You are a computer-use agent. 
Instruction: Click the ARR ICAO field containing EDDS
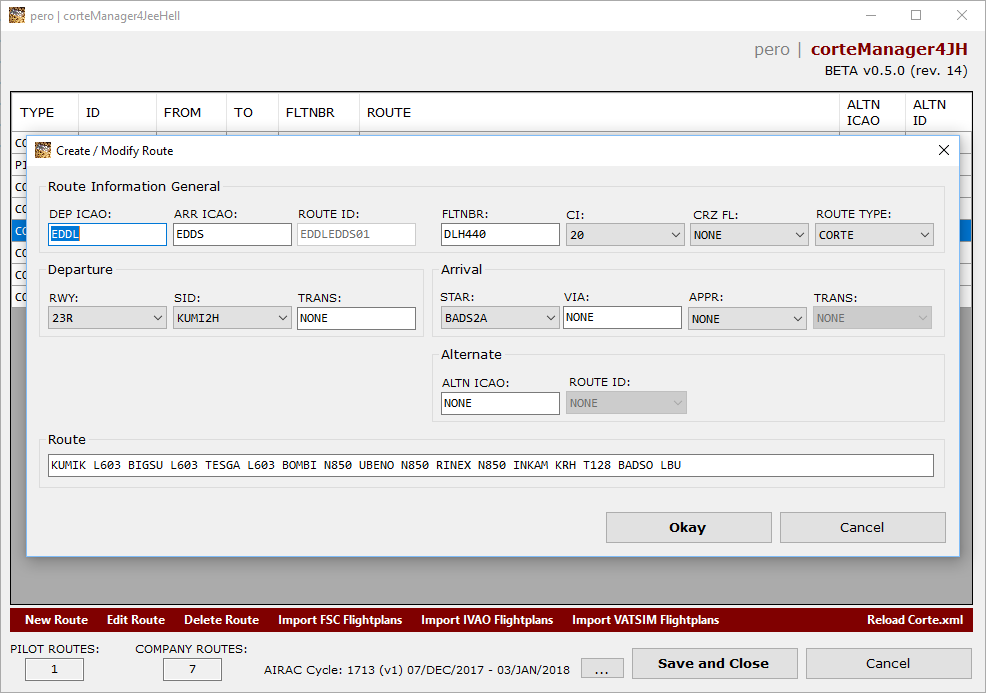point(232,235)
